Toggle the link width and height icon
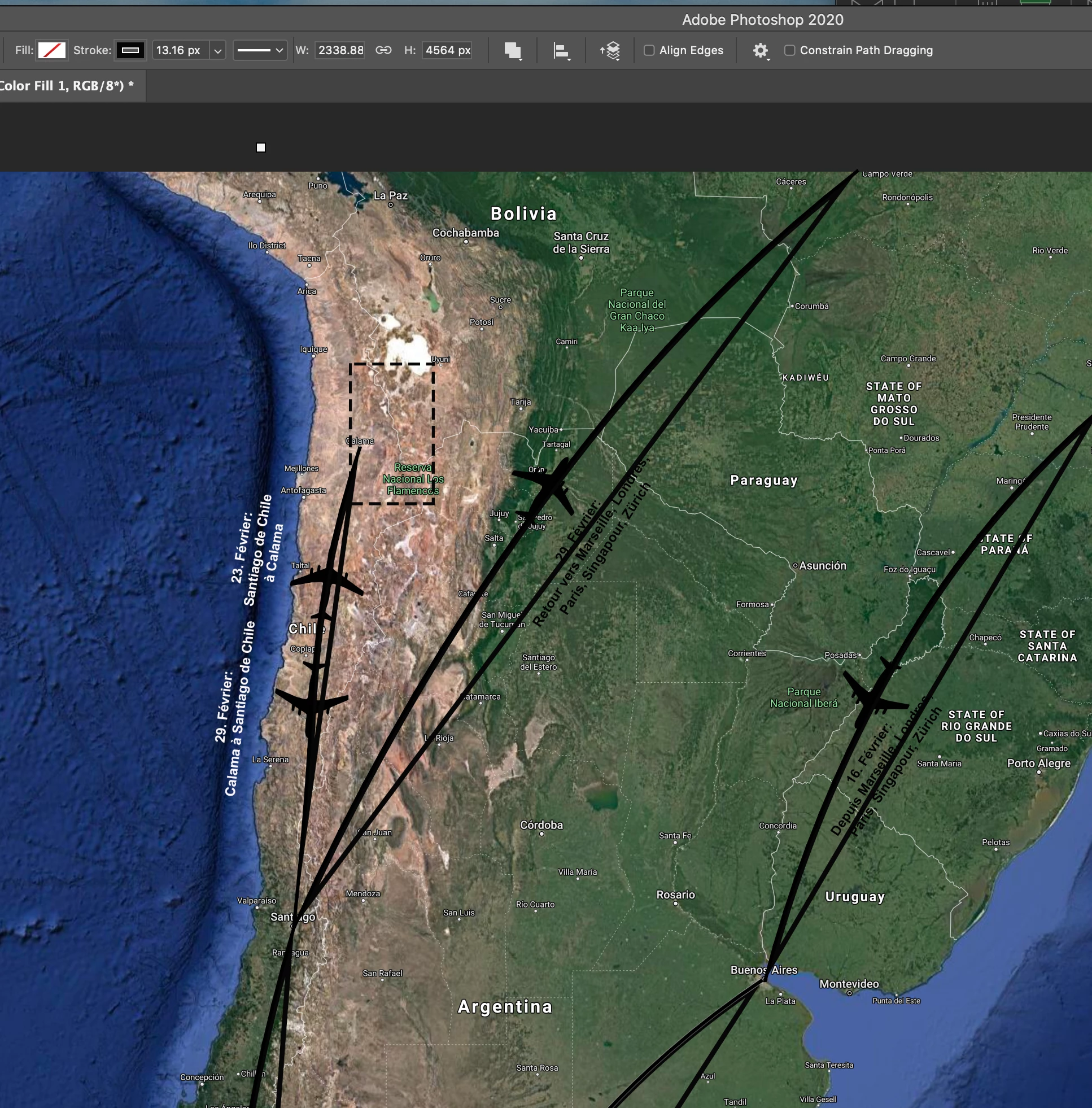The width and height of the screenshot is (1092, 1108). pyautogui.click(x=383, y=50)
